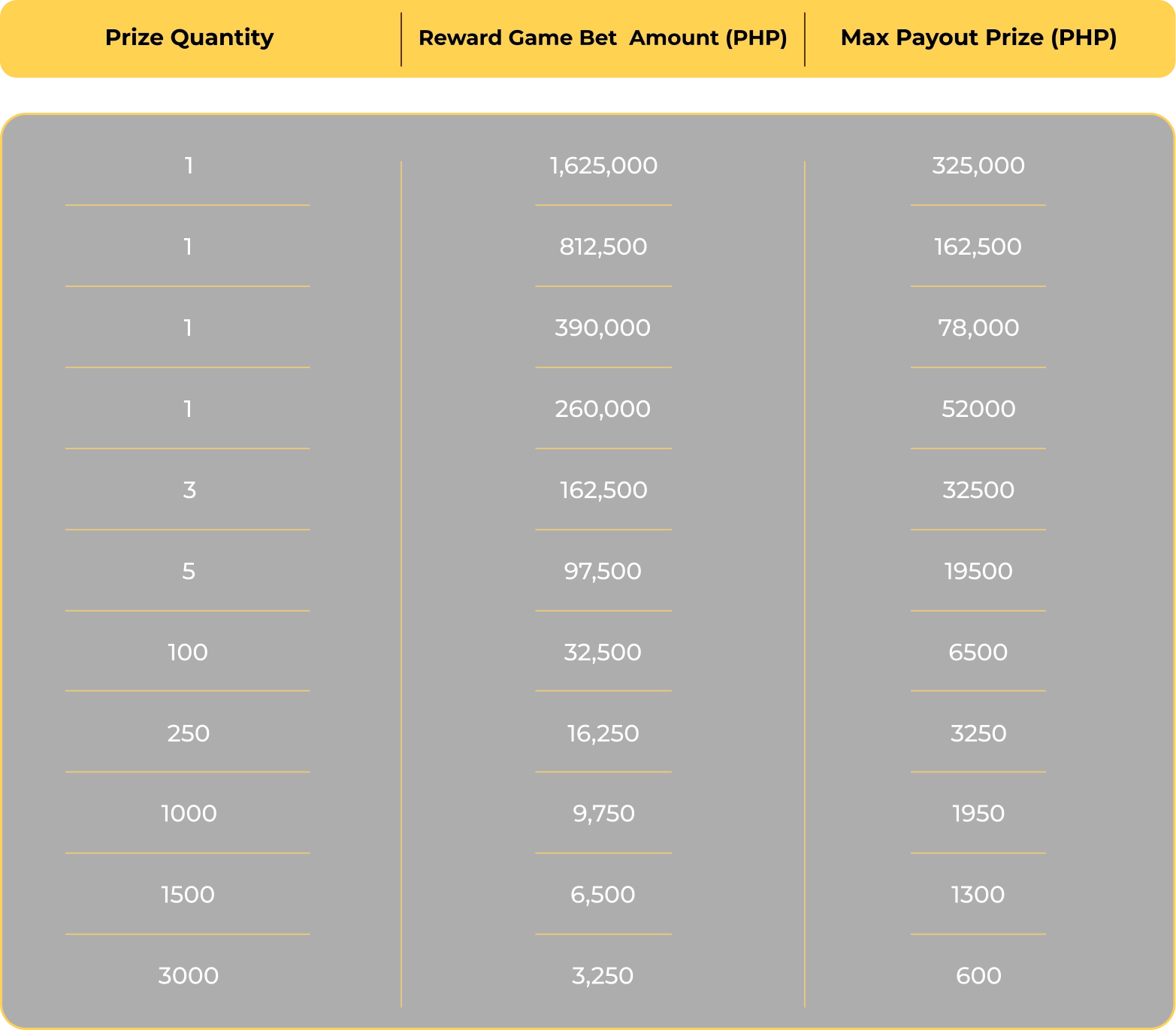The width and height of the screenshot is (1176, 1030).
Task: Select the Reward Game Bet Amount header
Action: 603,38
